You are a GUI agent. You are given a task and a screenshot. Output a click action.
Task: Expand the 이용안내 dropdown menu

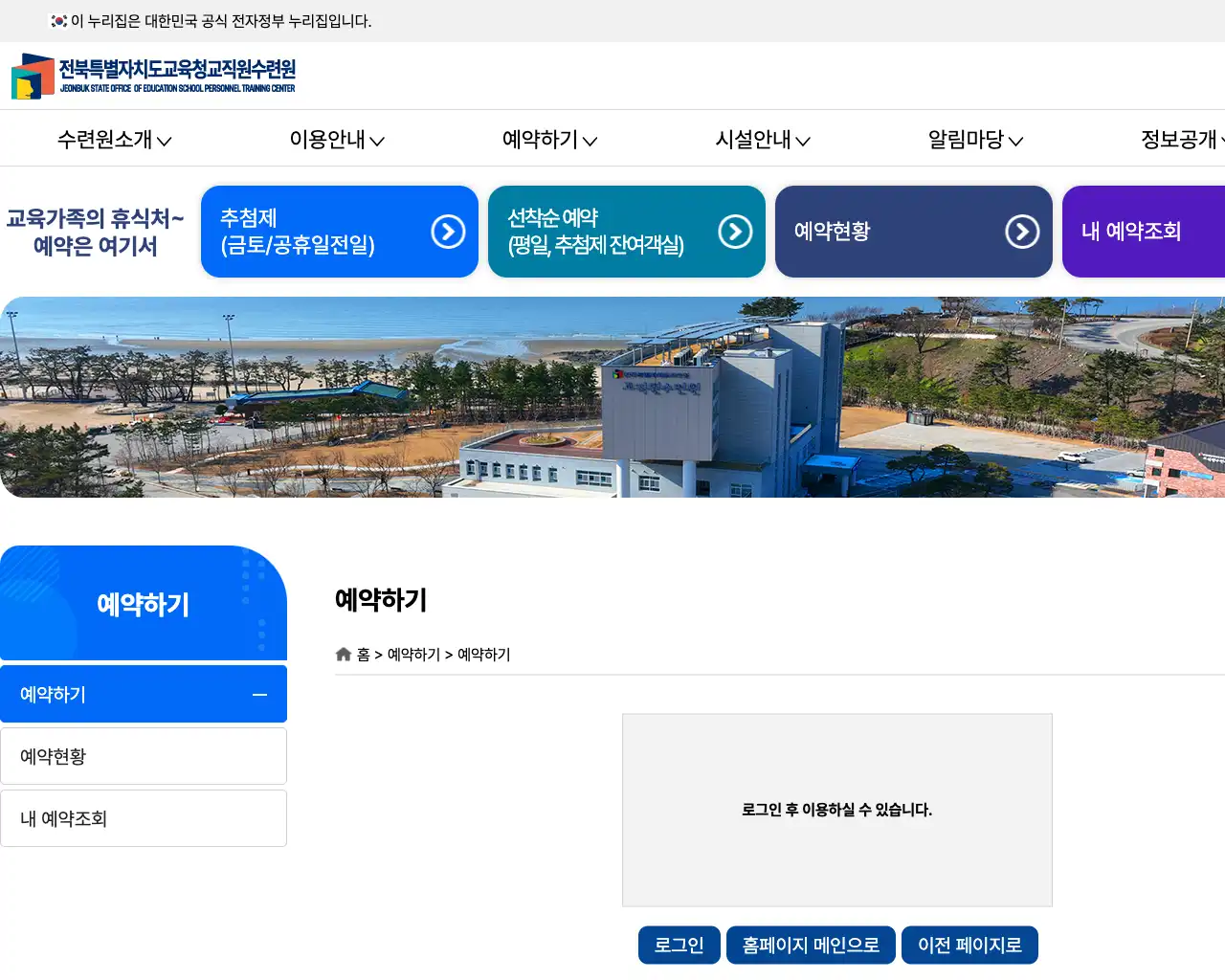pyautogui.click(x=337, y=140)
